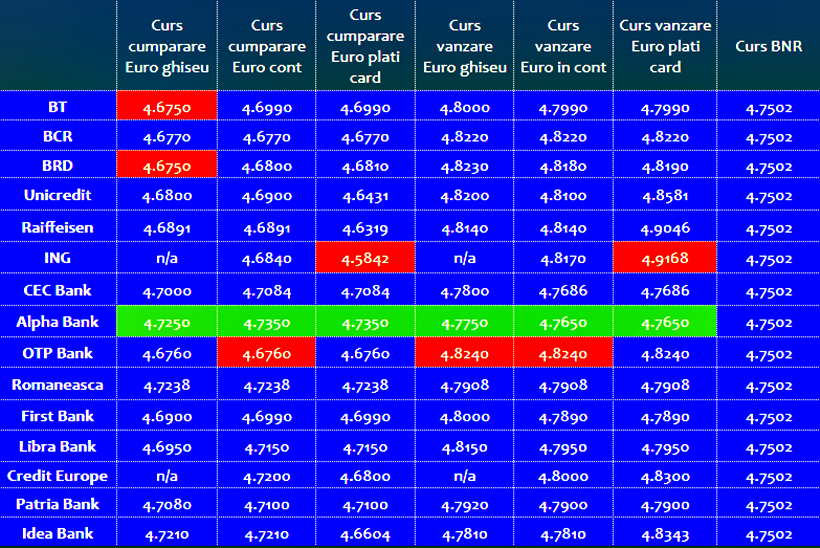Click Unicredit's 4.6431 card buy rate
Viewport: 820px width, 548px height.
(x=365, y=196)
